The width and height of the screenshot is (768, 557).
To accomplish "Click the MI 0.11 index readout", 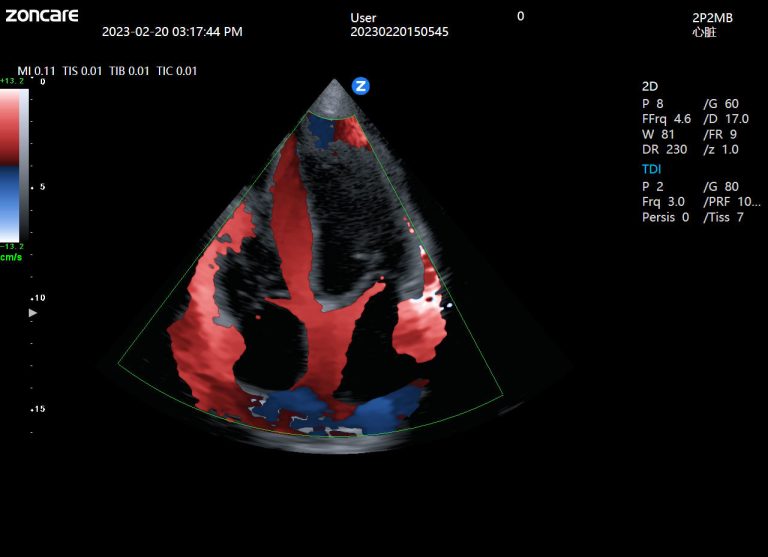I will pos(36,71).
